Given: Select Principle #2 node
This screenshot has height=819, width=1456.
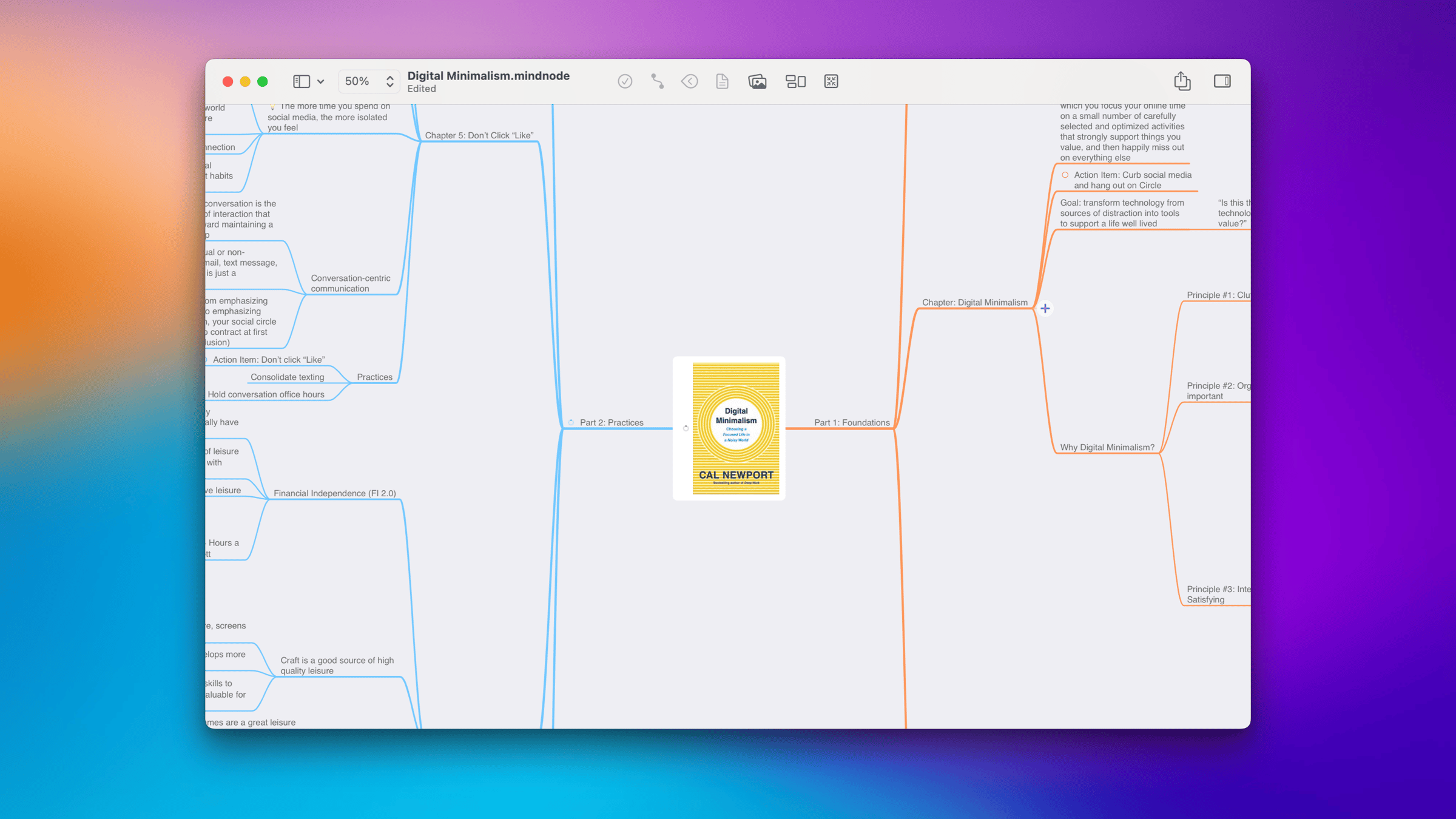Looking at the screenshot, I should (x=1218, y=391).
